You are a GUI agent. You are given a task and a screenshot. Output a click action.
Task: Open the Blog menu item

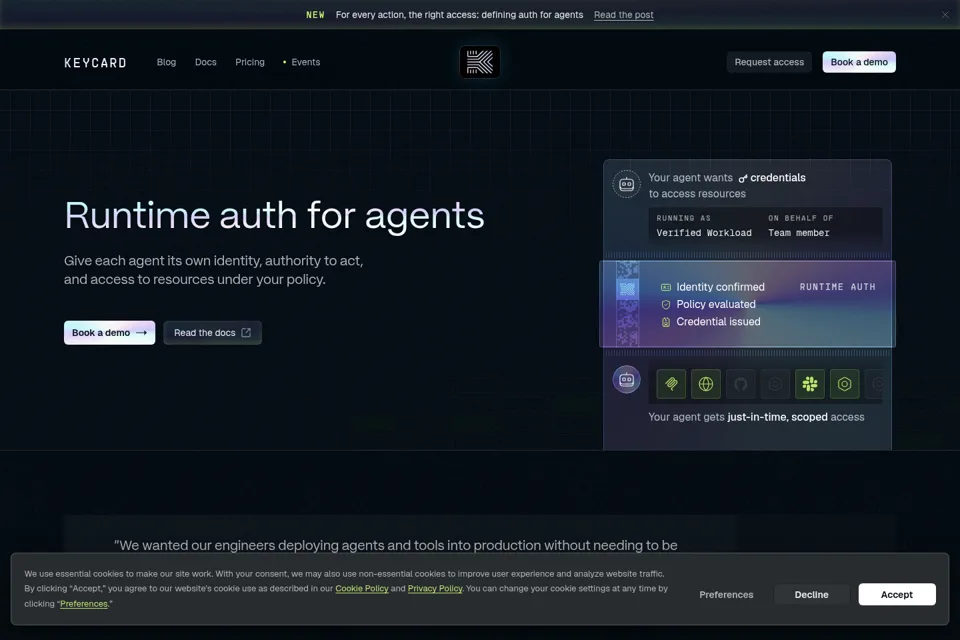(166, 62)
